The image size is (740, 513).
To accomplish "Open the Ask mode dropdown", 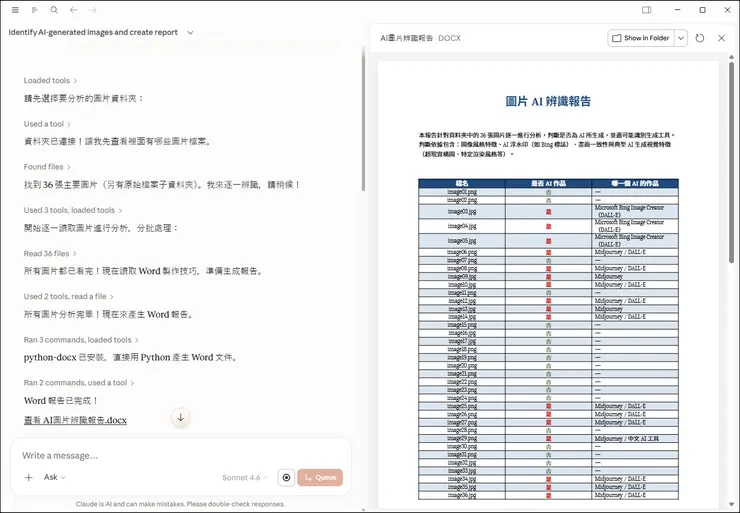I will point(54,477).
